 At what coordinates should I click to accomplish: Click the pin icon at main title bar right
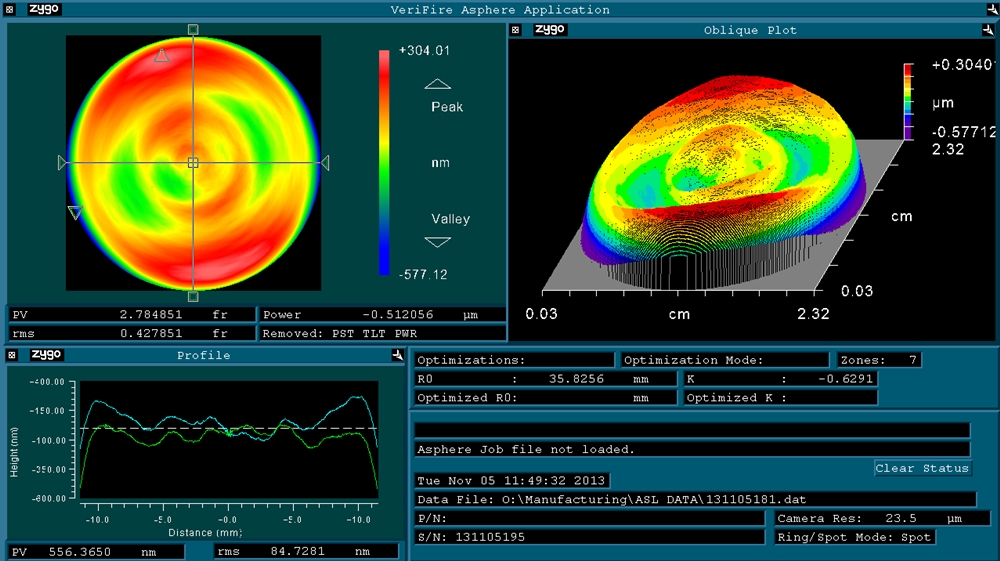[992, 9]
